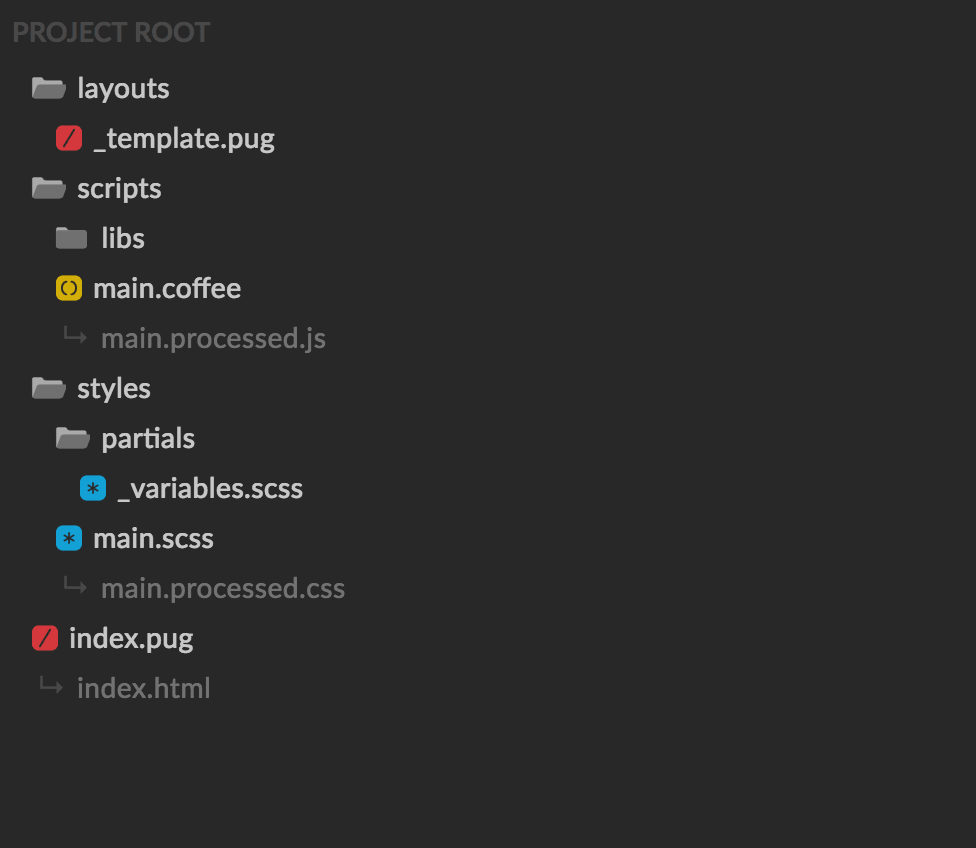Switch focus to the styles section
The height and width of the screenshot is (848, 976).
tap(113, 388)
